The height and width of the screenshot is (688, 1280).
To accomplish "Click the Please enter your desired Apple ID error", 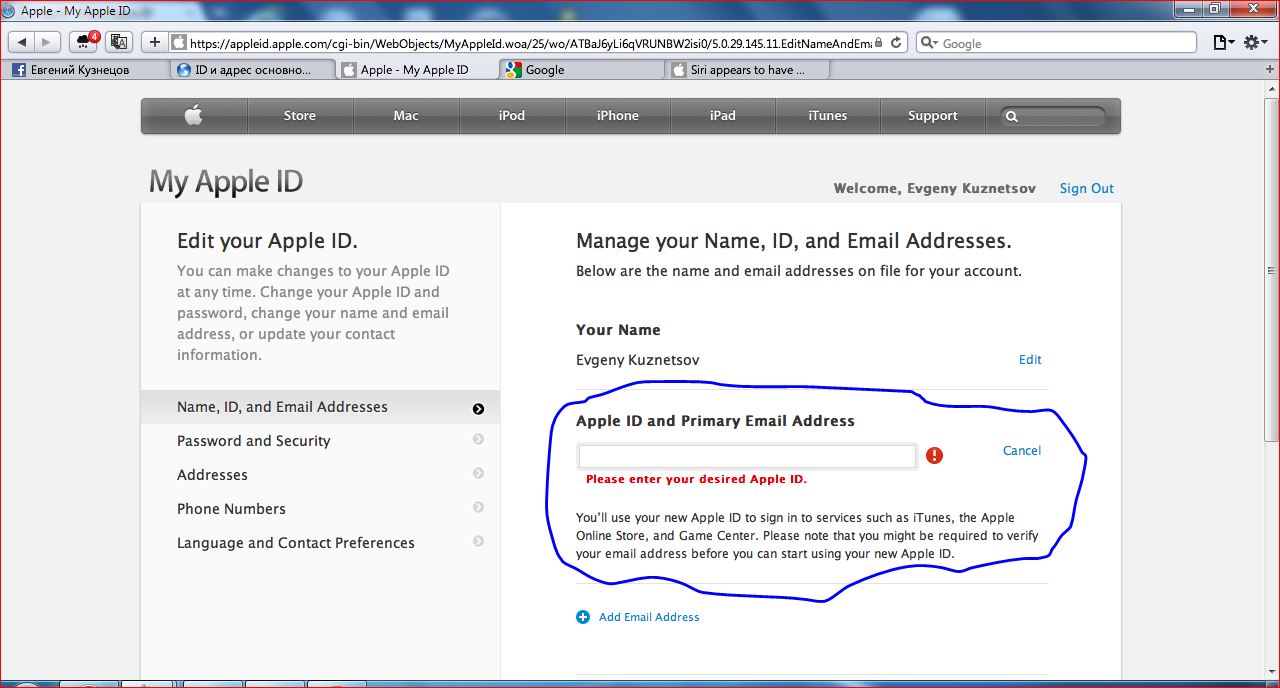I will [696, 479].
